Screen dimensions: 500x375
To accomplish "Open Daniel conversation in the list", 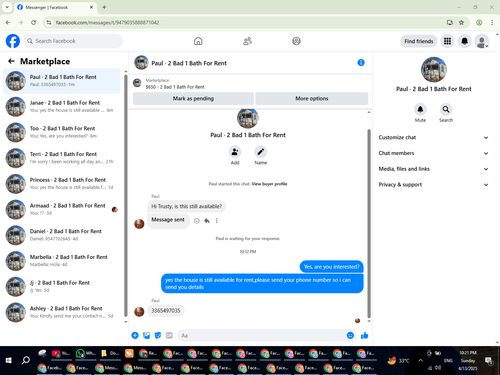I will [x=62, y=235].
